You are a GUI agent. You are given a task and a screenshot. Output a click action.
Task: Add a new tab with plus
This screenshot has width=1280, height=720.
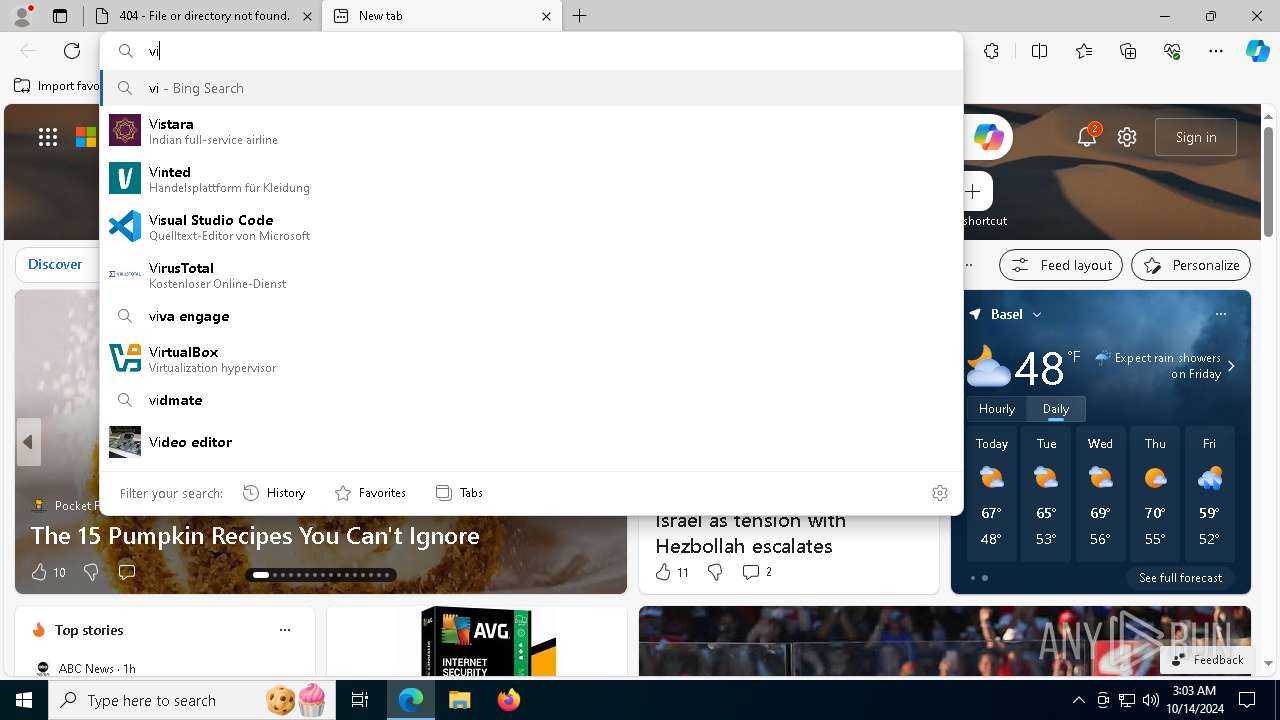[579, 16]
